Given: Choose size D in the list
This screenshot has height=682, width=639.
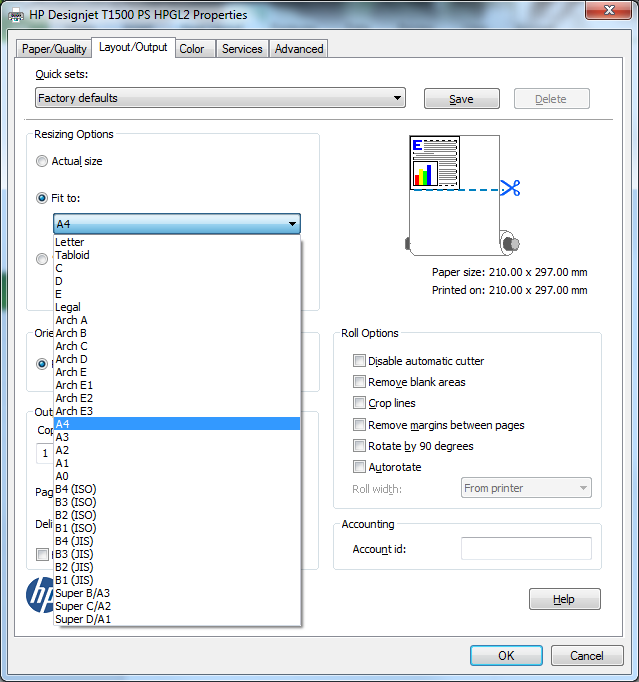Looking at the screenshot, I should [x=177, y=281].
